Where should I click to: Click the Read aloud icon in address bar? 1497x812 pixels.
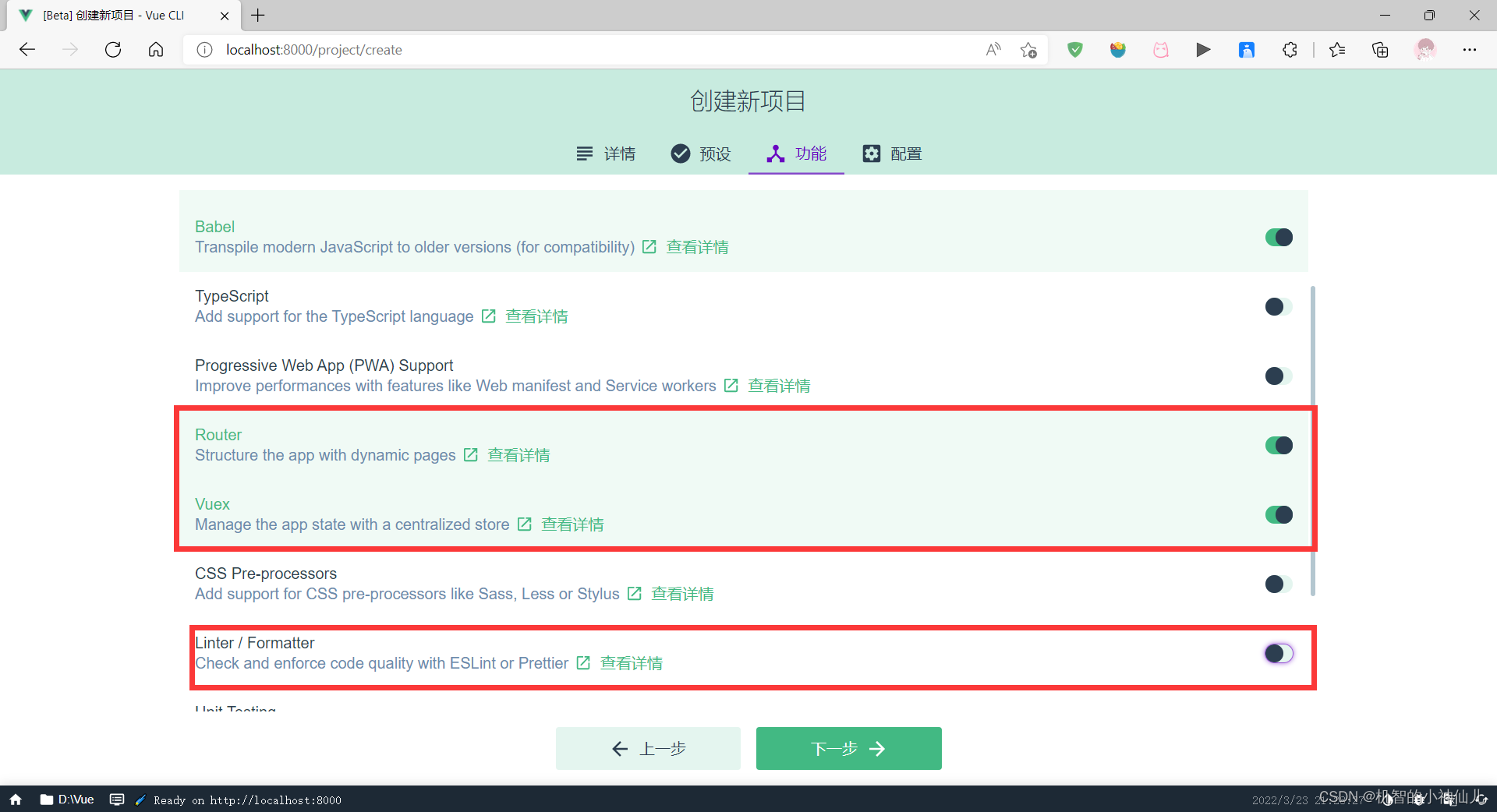pos(993,50)
